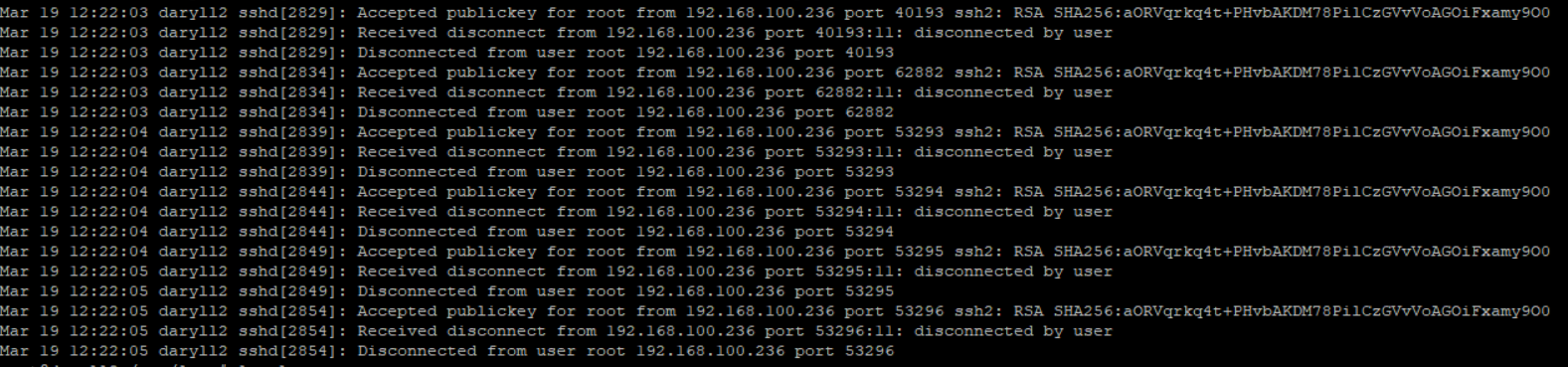
Task: Click the Disconnected from user root port 62882 line
Action: (447, 112)
